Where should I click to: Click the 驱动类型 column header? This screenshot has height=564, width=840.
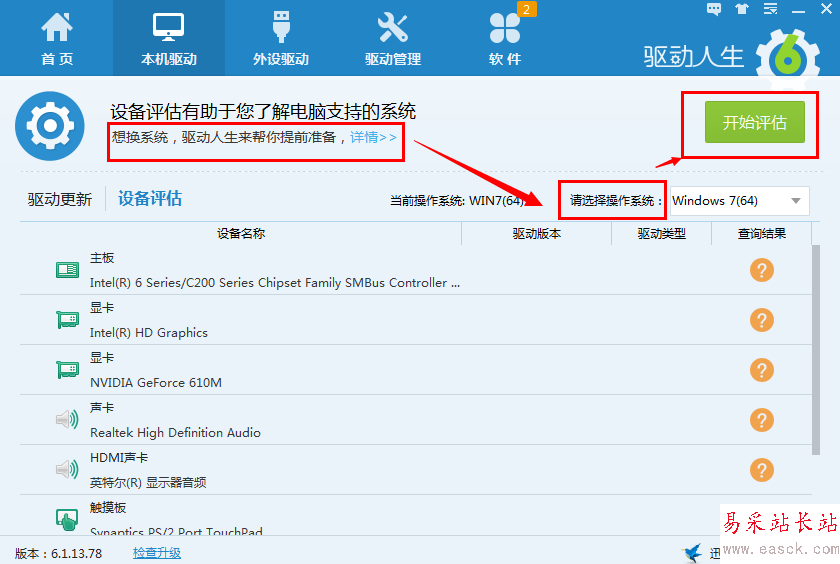[x=662, y=234]
